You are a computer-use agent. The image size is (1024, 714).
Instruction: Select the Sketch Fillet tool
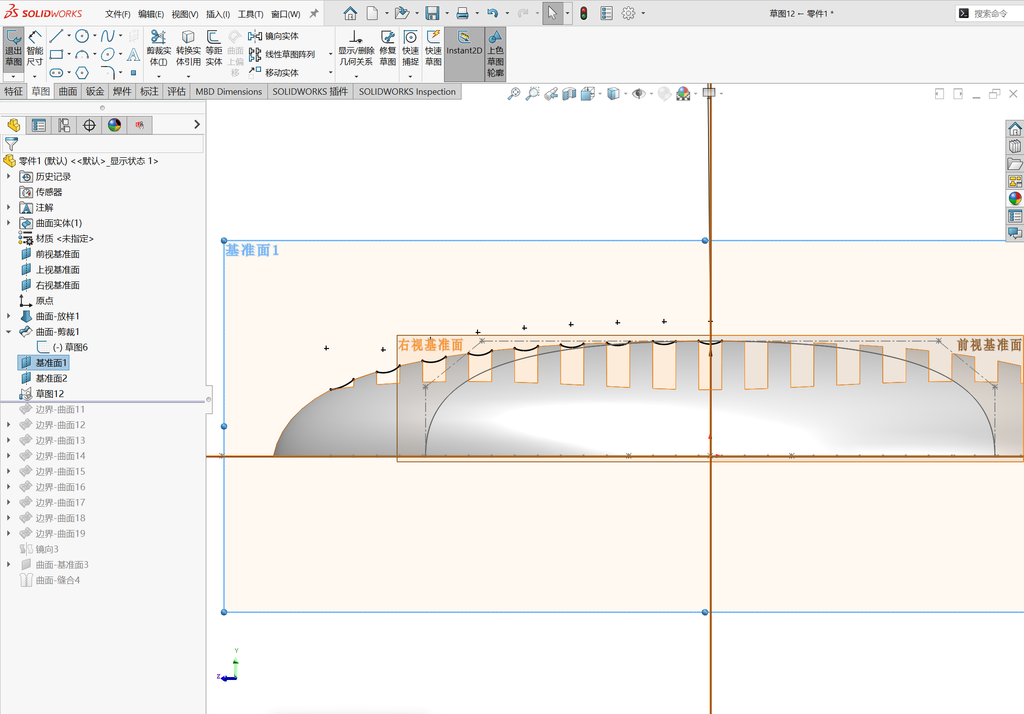(108, 73)
